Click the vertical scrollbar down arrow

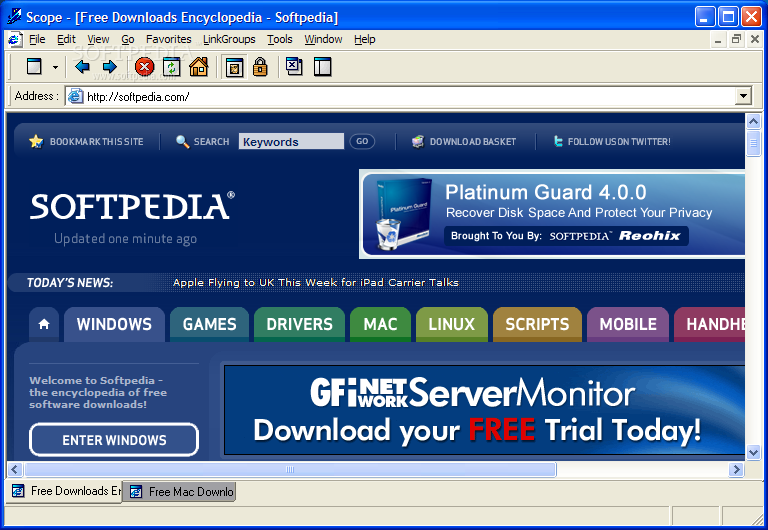[753, 452]
